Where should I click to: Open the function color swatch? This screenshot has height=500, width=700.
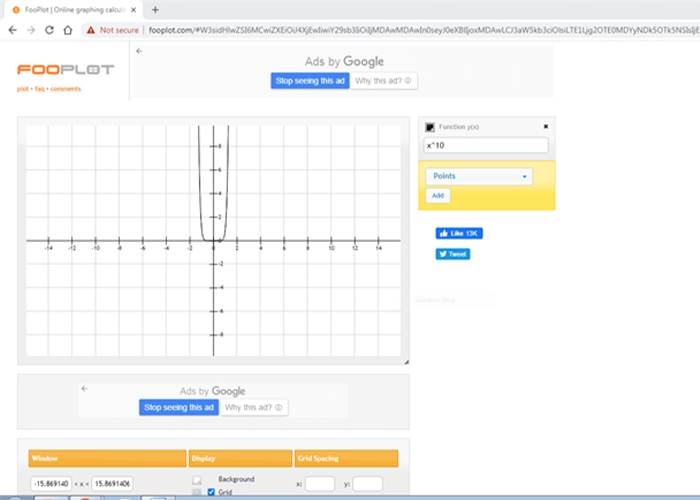point(429,127)
